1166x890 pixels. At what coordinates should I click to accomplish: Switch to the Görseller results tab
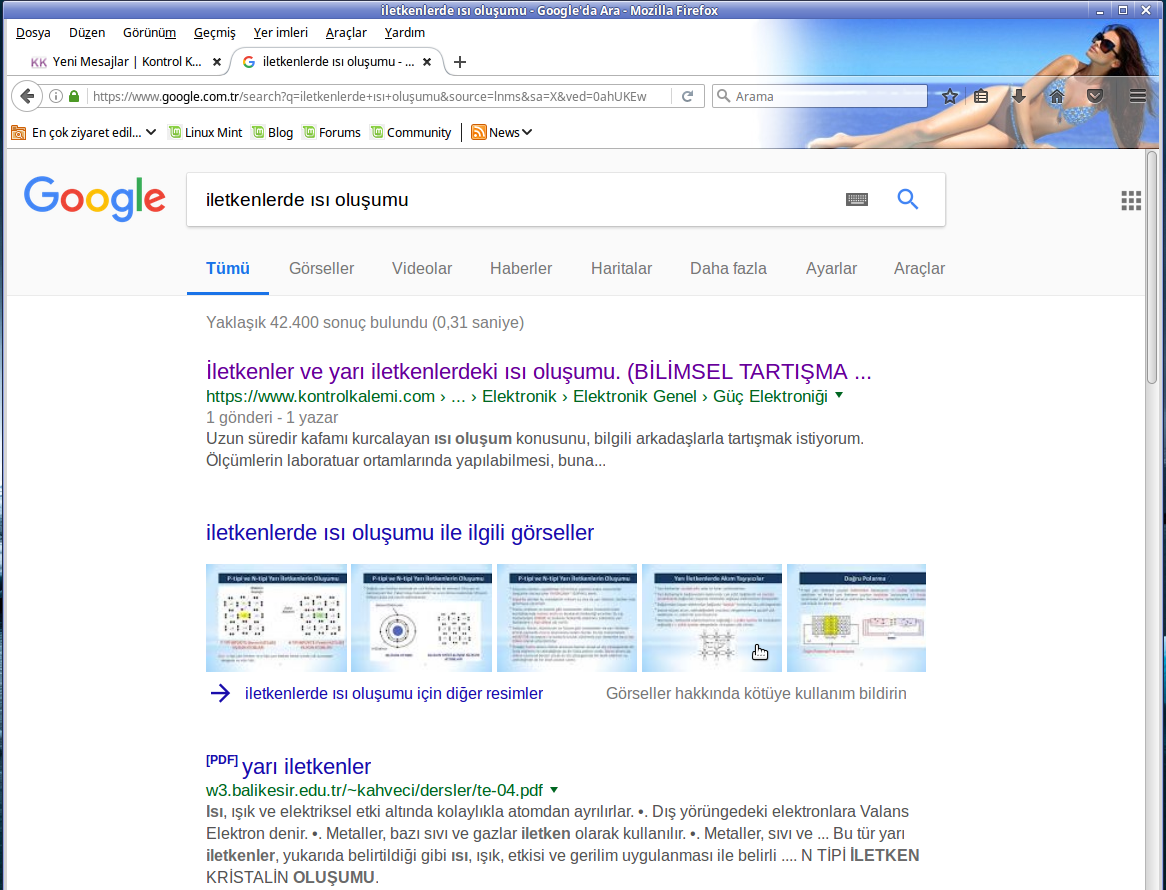pyautogui.click(x=321, y=268)
